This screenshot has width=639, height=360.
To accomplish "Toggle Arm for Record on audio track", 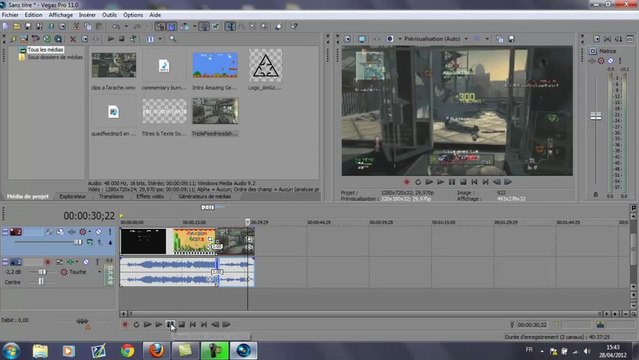I will pyautogui.click(x=48, y=262).
